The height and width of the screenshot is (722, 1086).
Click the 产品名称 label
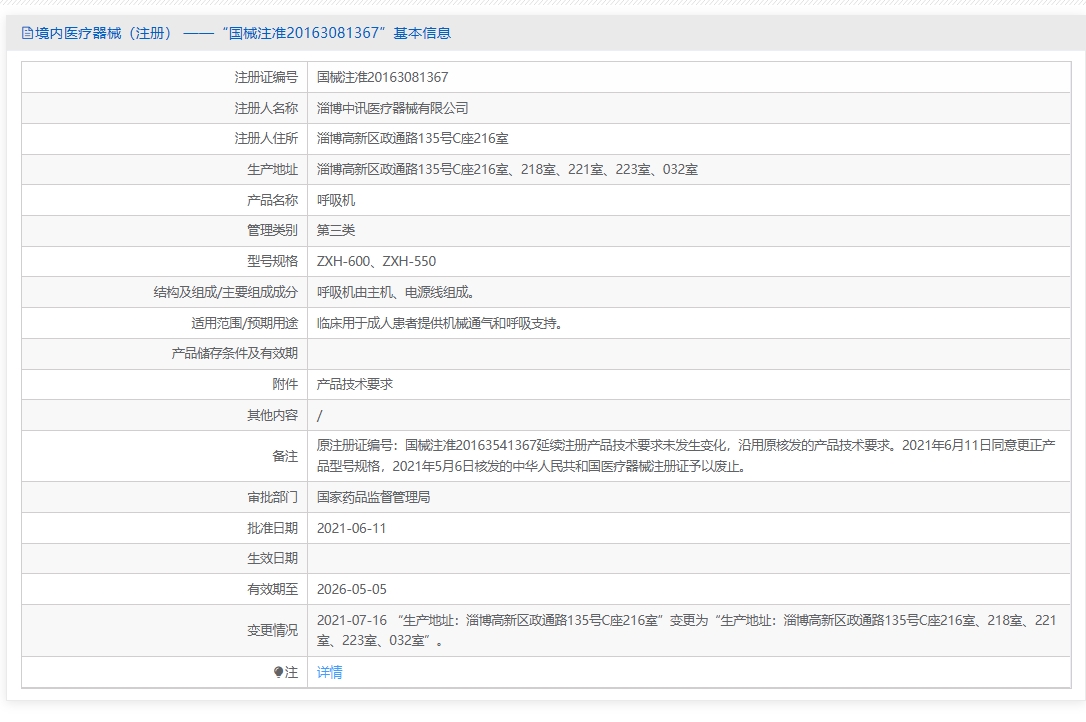272,200
